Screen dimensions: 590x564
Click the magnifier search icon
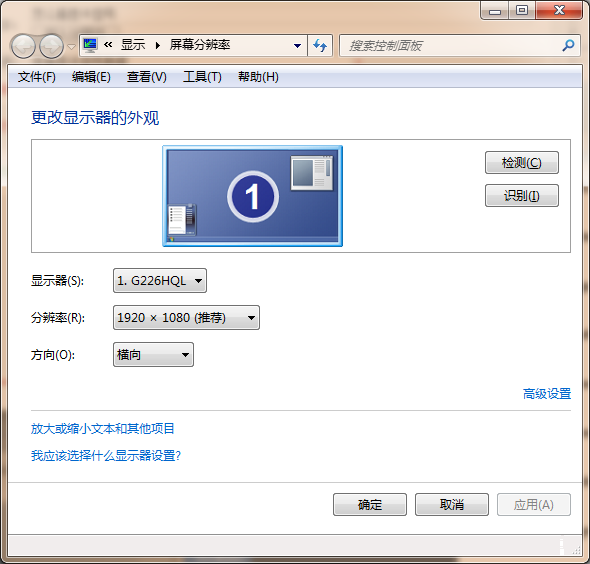point(568,46)
